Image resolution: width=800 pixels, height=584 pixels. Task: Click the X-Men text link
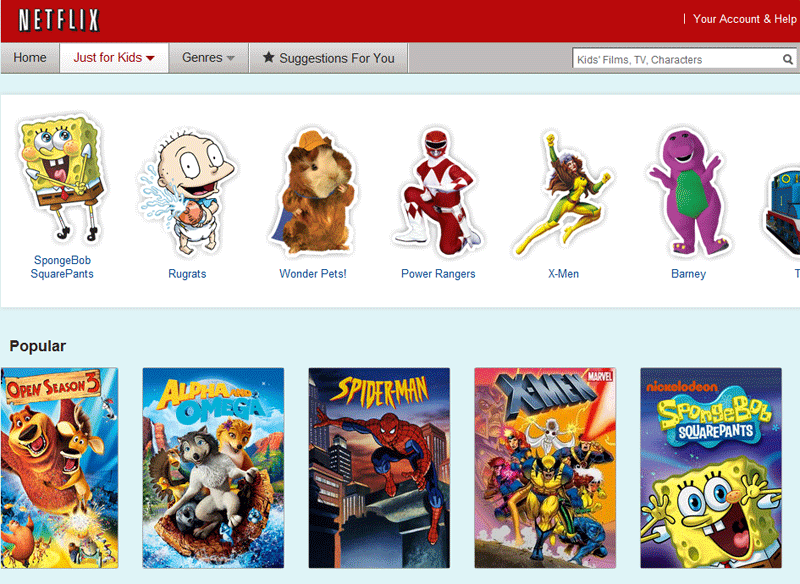(x=563, y=274)
